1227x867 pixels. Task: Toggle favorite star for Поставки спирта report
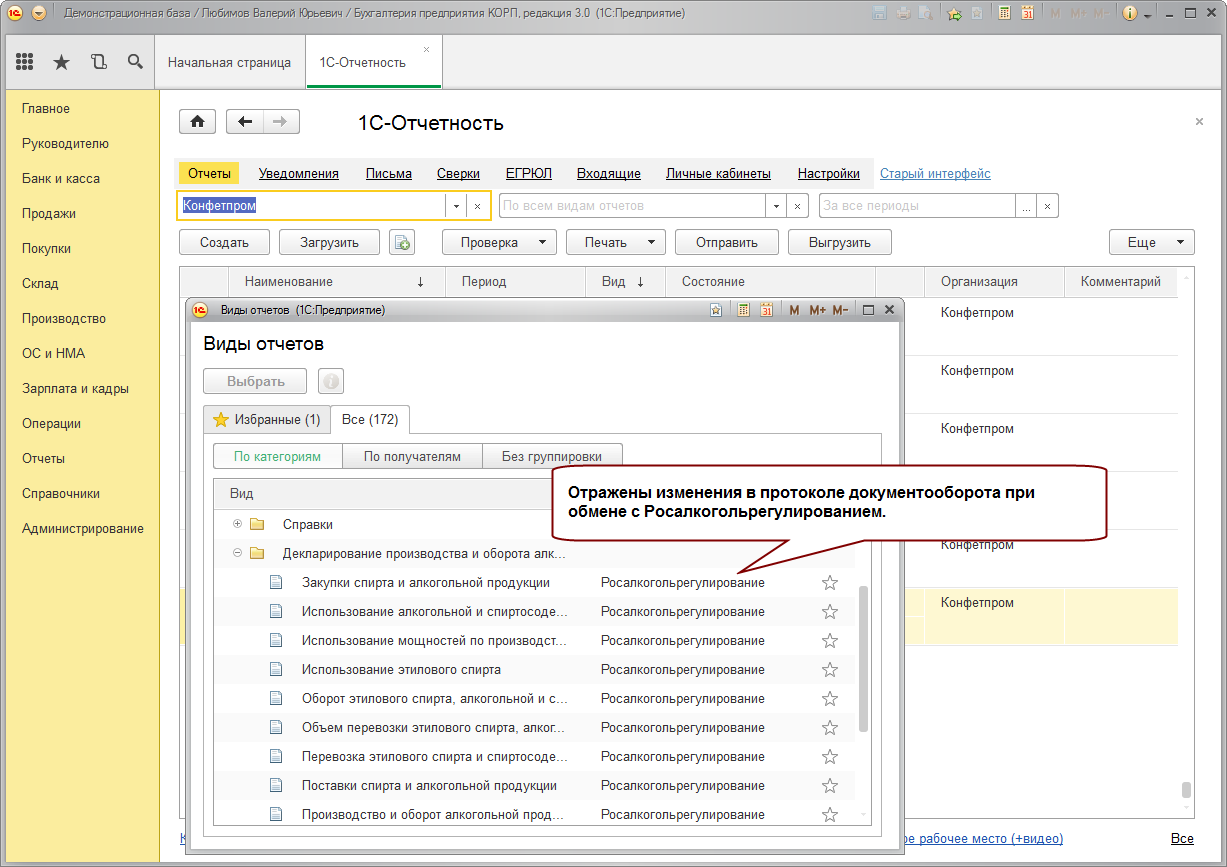(x=829, y=786)
